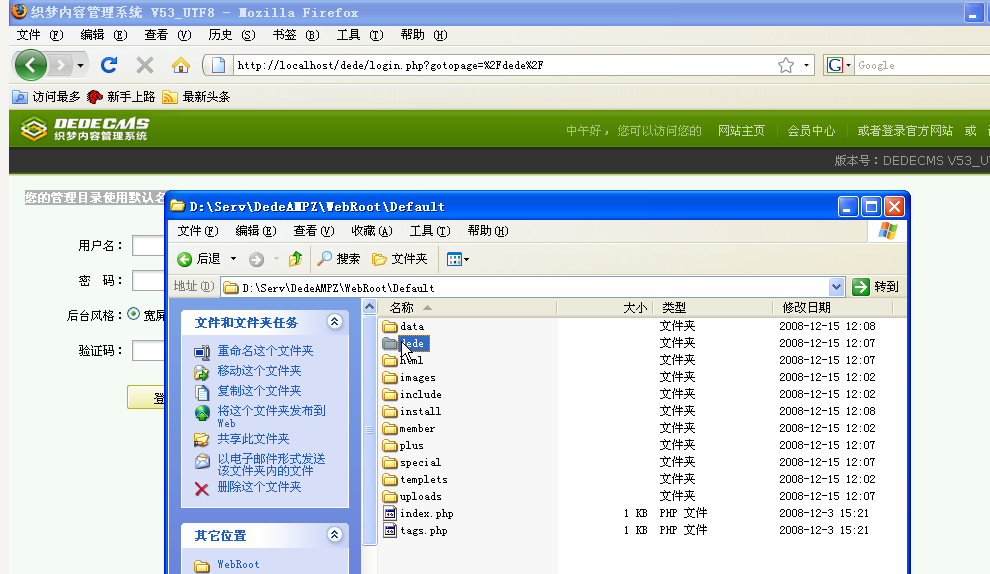Click task pane scrollbar up arrow

click(369, 307)
